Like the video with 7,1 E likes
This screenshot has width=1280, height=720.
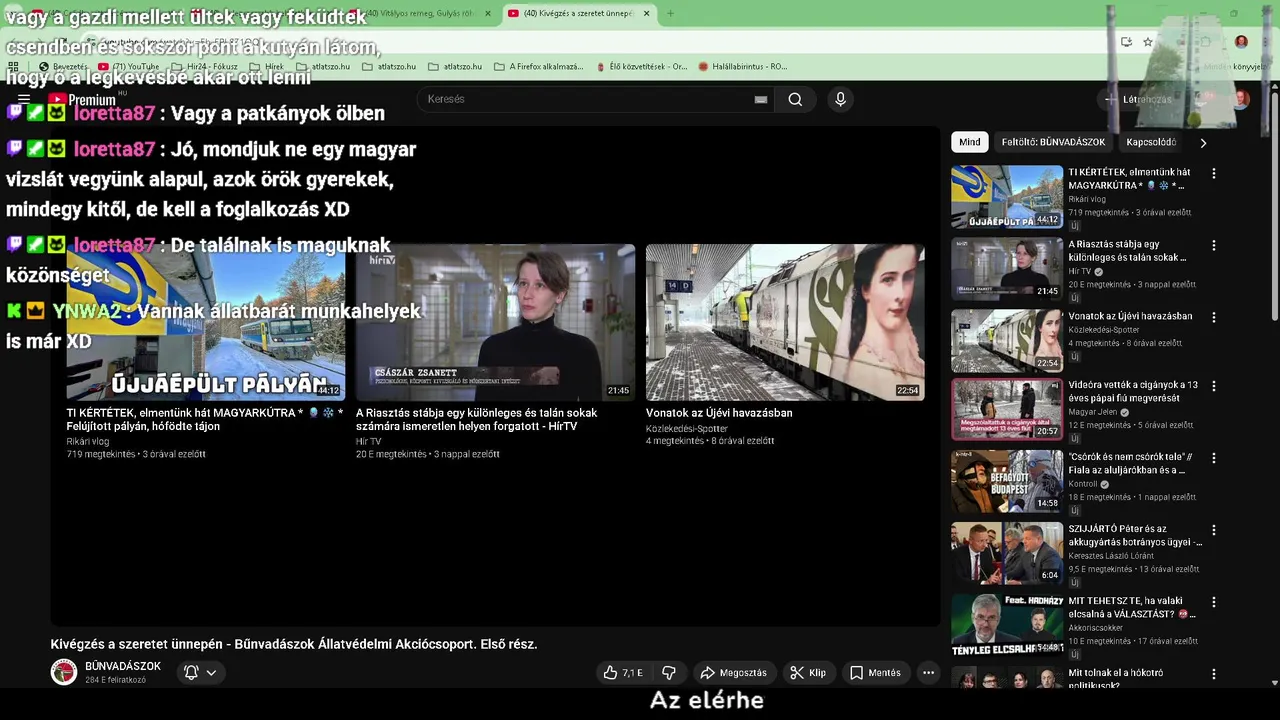[x=623, y=673]
